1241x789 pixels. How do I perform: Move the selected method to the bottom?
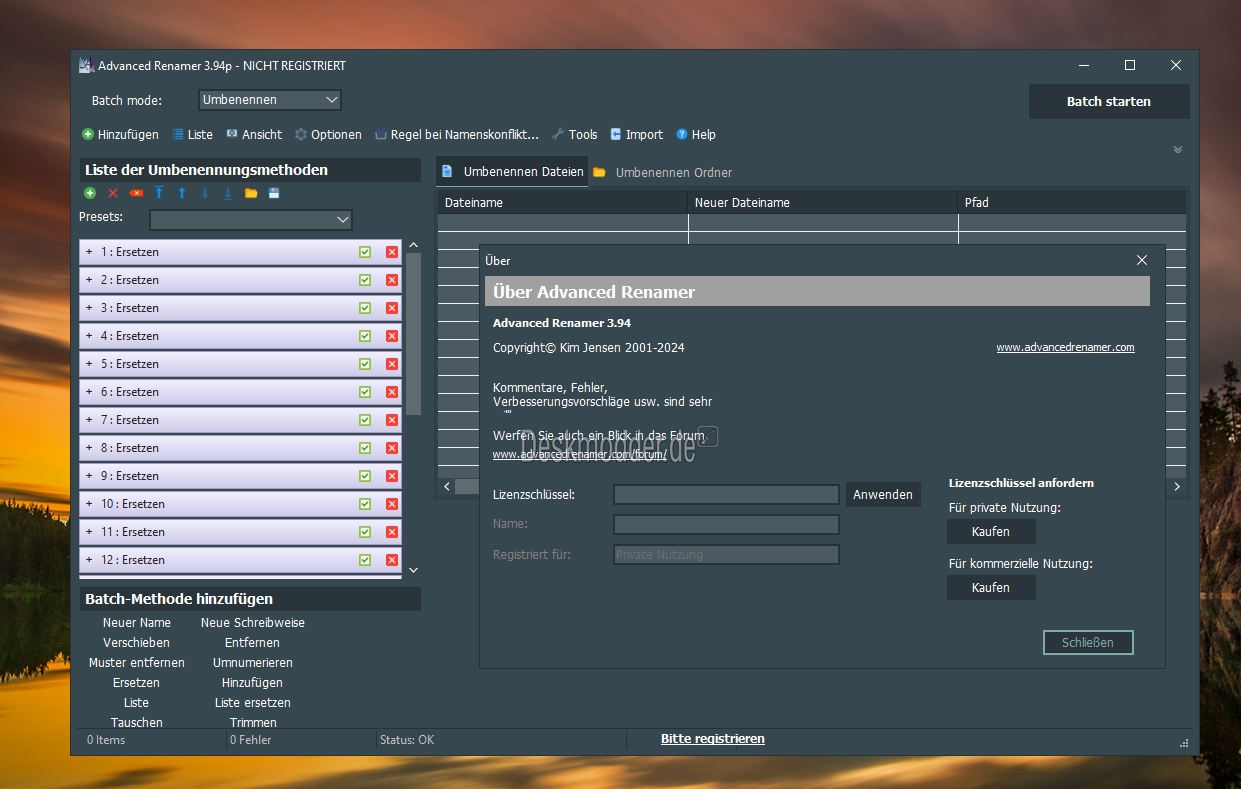(x=228, y=193)
